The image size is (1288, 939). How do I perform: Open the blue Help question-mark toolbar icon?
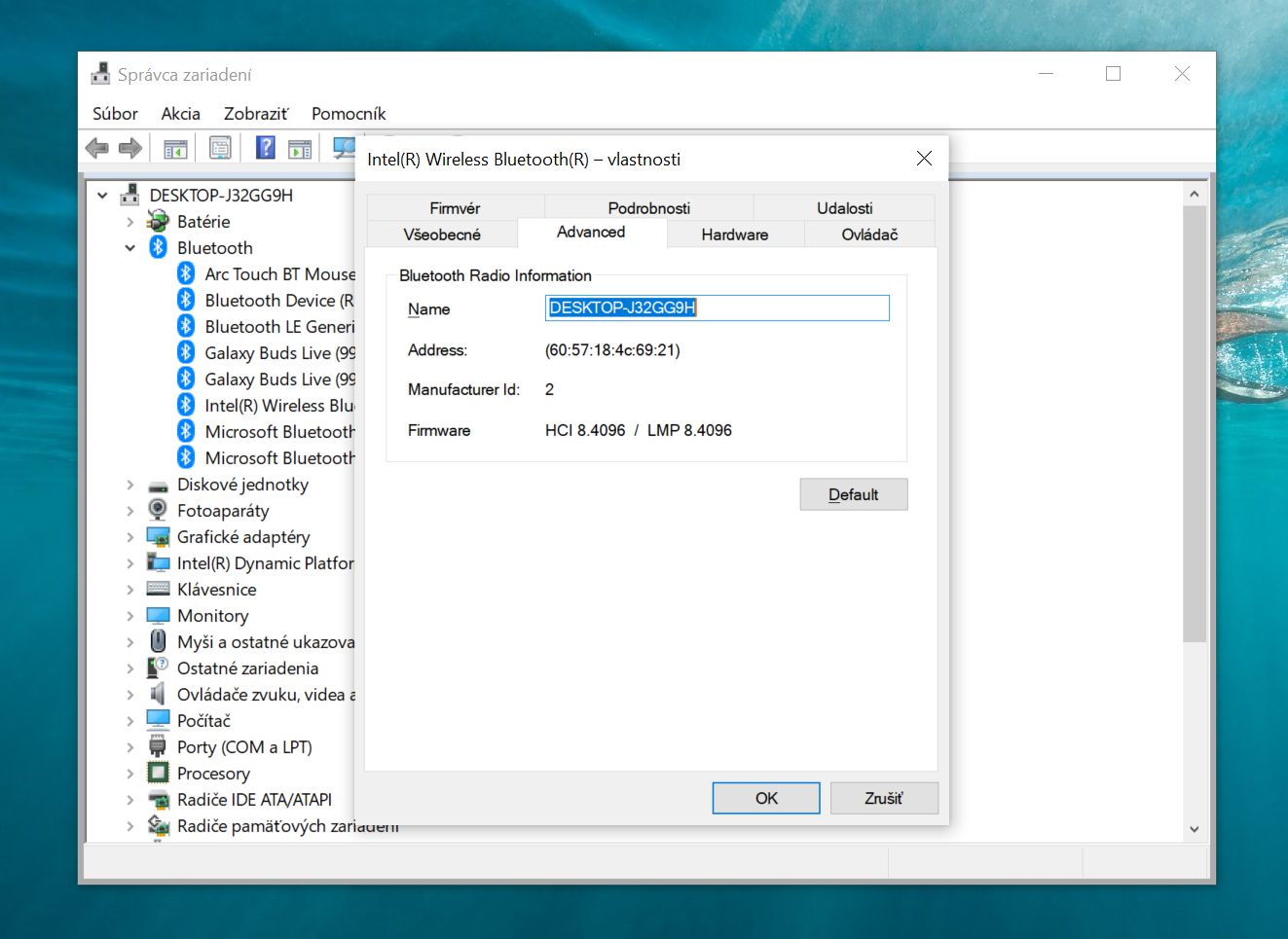coord(266,148)
